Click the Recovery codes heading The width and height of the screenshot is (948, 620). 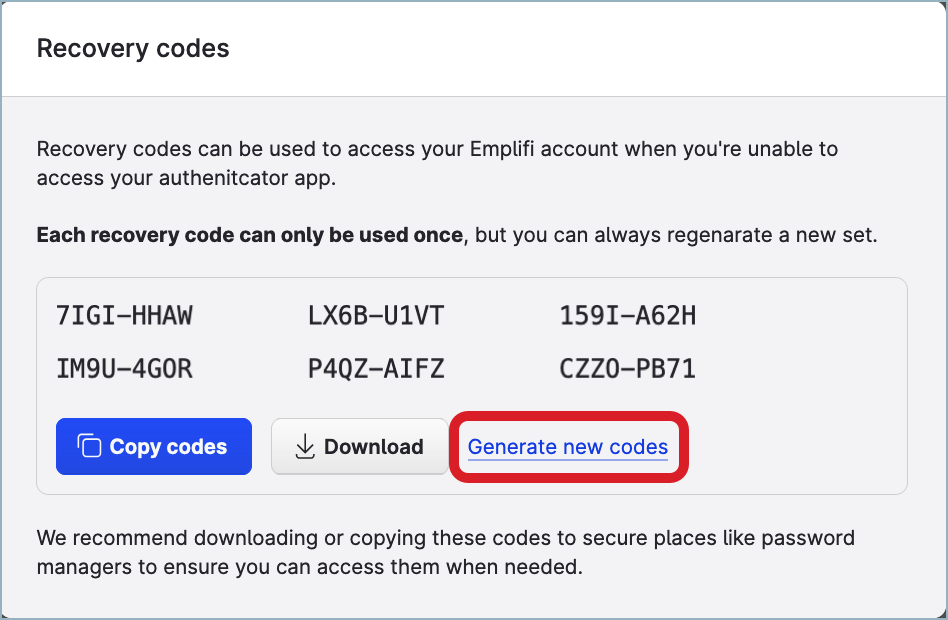[x=132, y=48]
